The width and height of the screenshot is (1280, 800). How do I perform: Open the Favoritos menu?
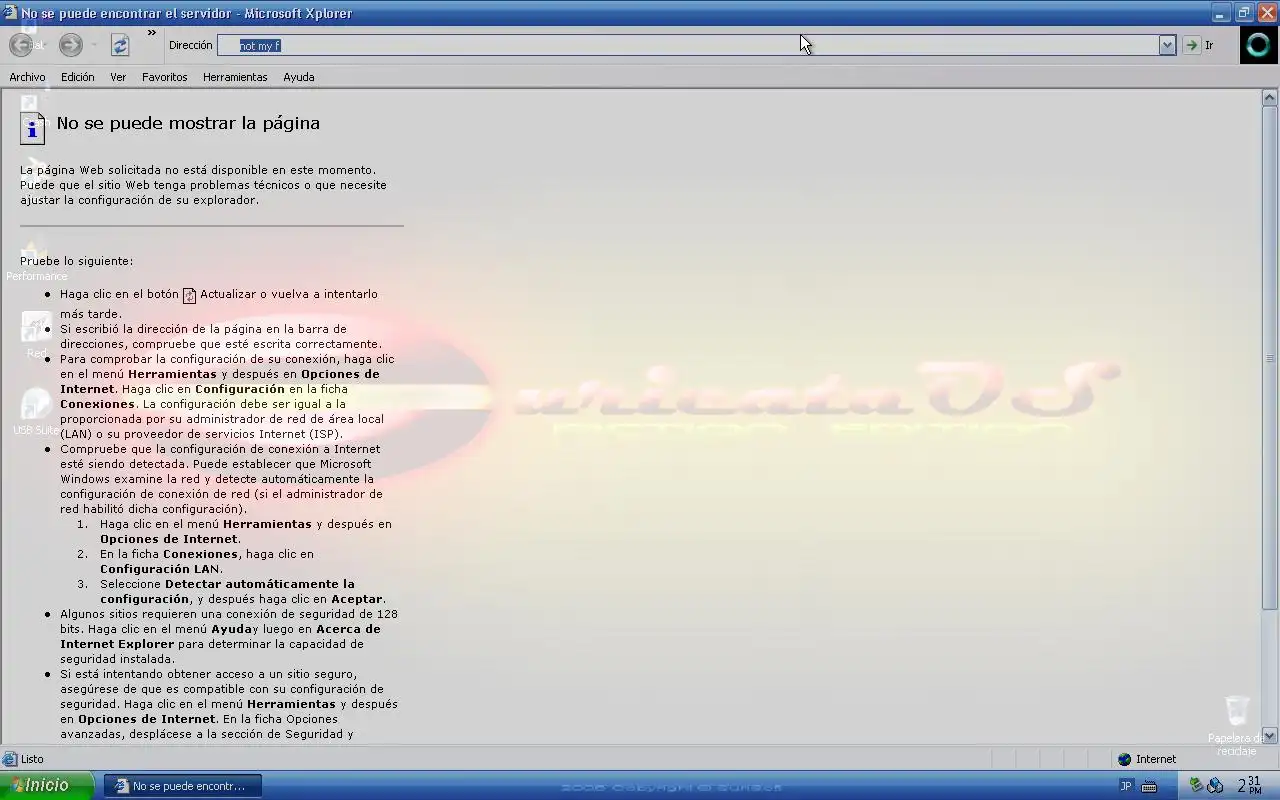point(164,77)
